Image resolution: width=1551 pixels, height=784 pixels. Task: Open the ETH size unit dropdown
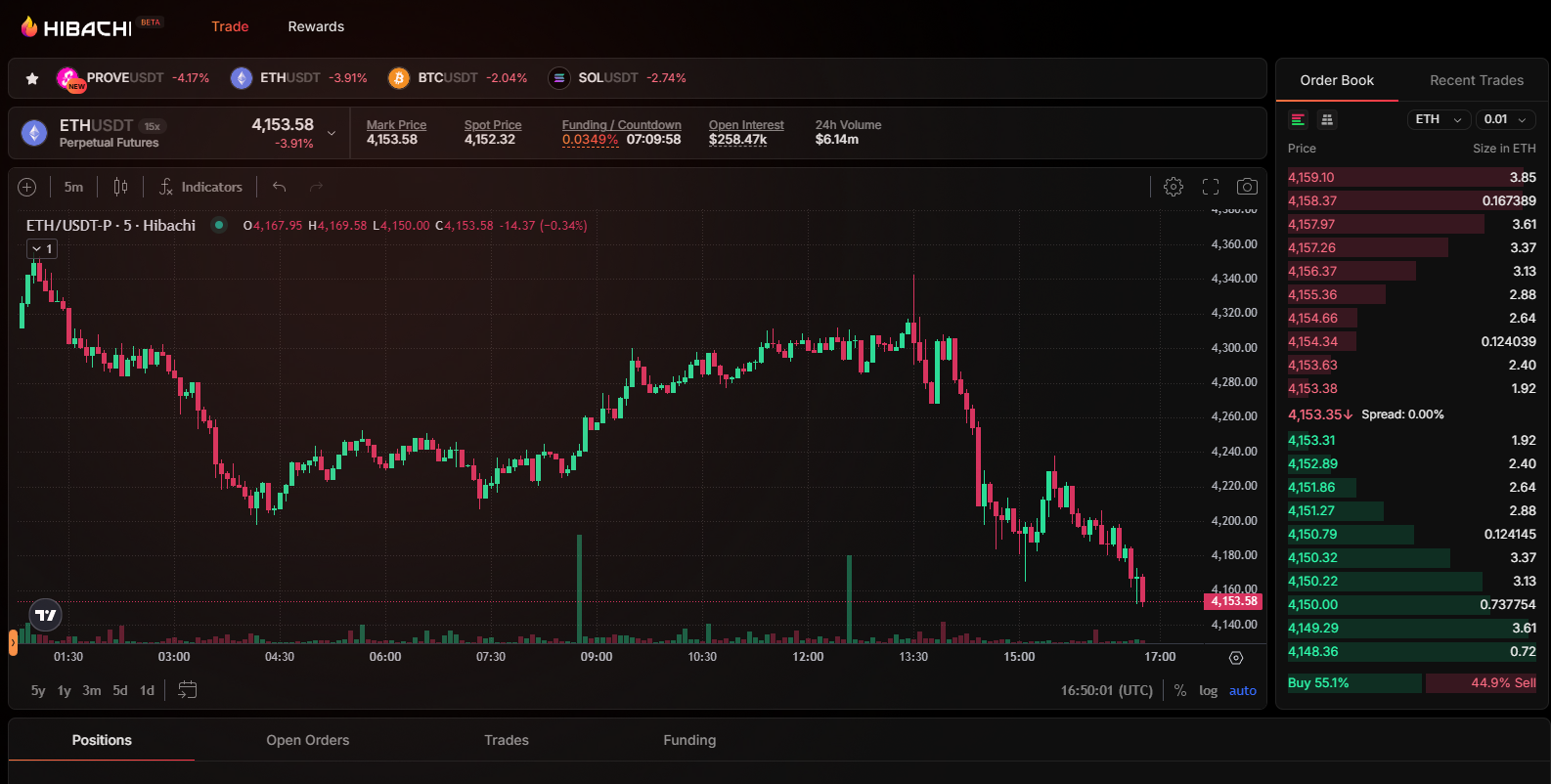point(1440,119)
